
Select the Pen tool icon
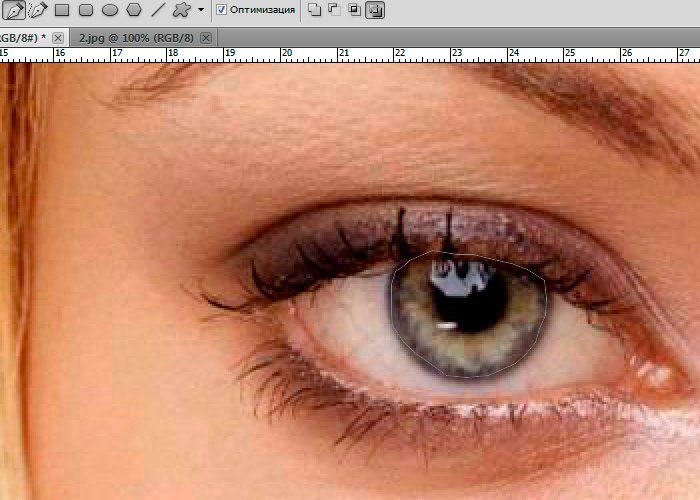pyautogui.click(x=15, y=10)
